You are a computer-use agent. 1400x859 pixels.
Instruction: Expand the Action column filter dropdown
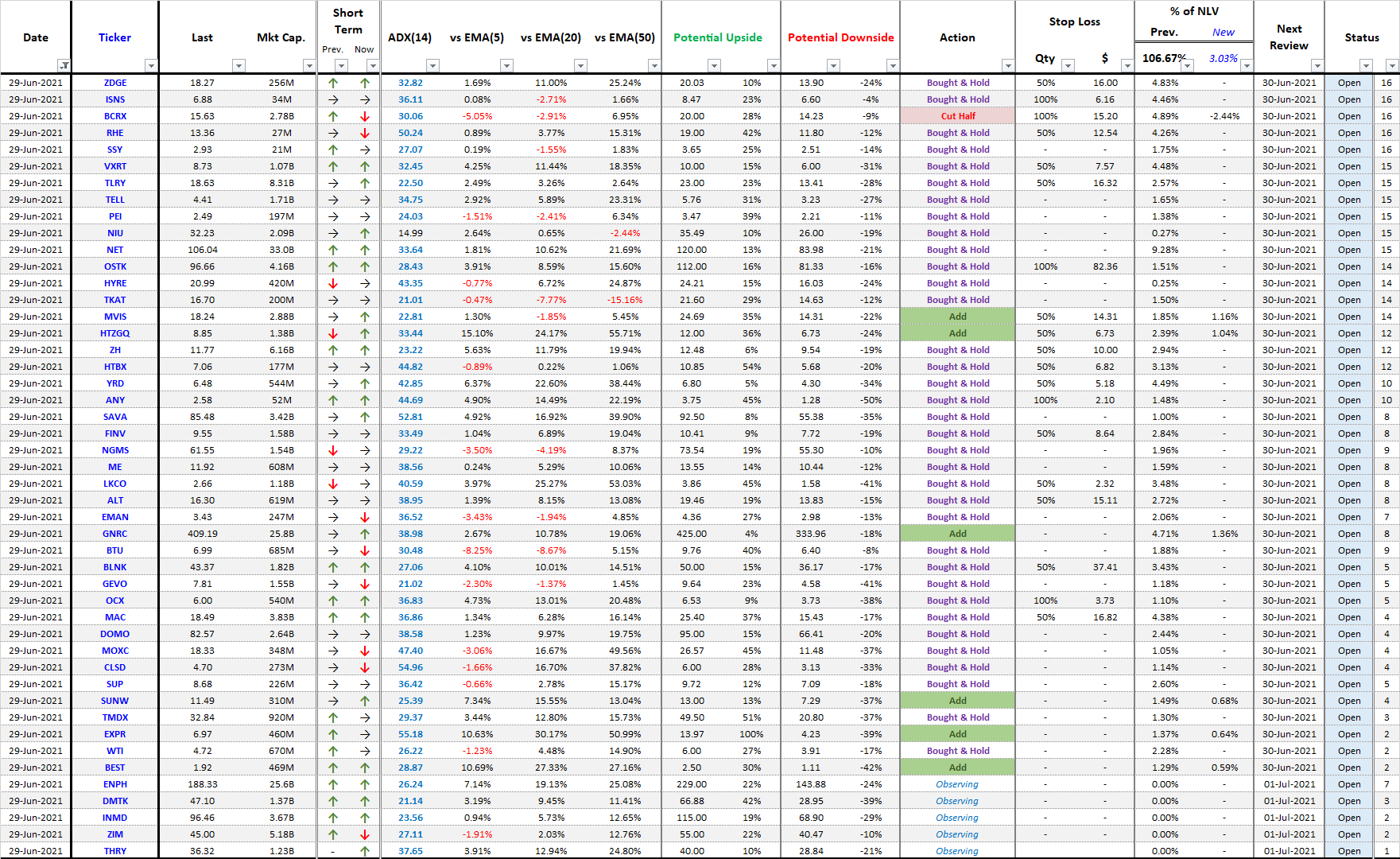1007,65
